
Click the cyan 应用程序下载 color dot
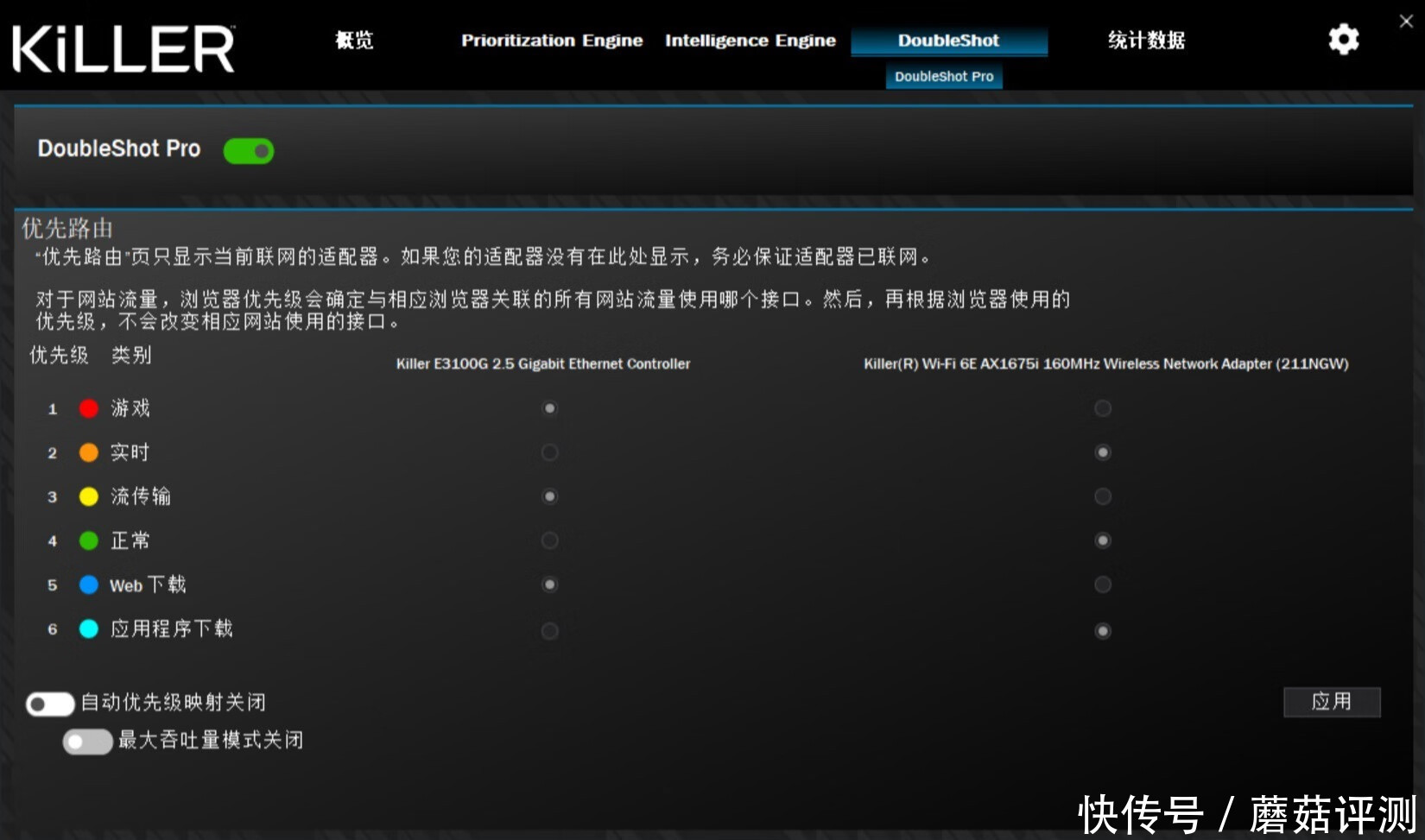click(88, 628)
